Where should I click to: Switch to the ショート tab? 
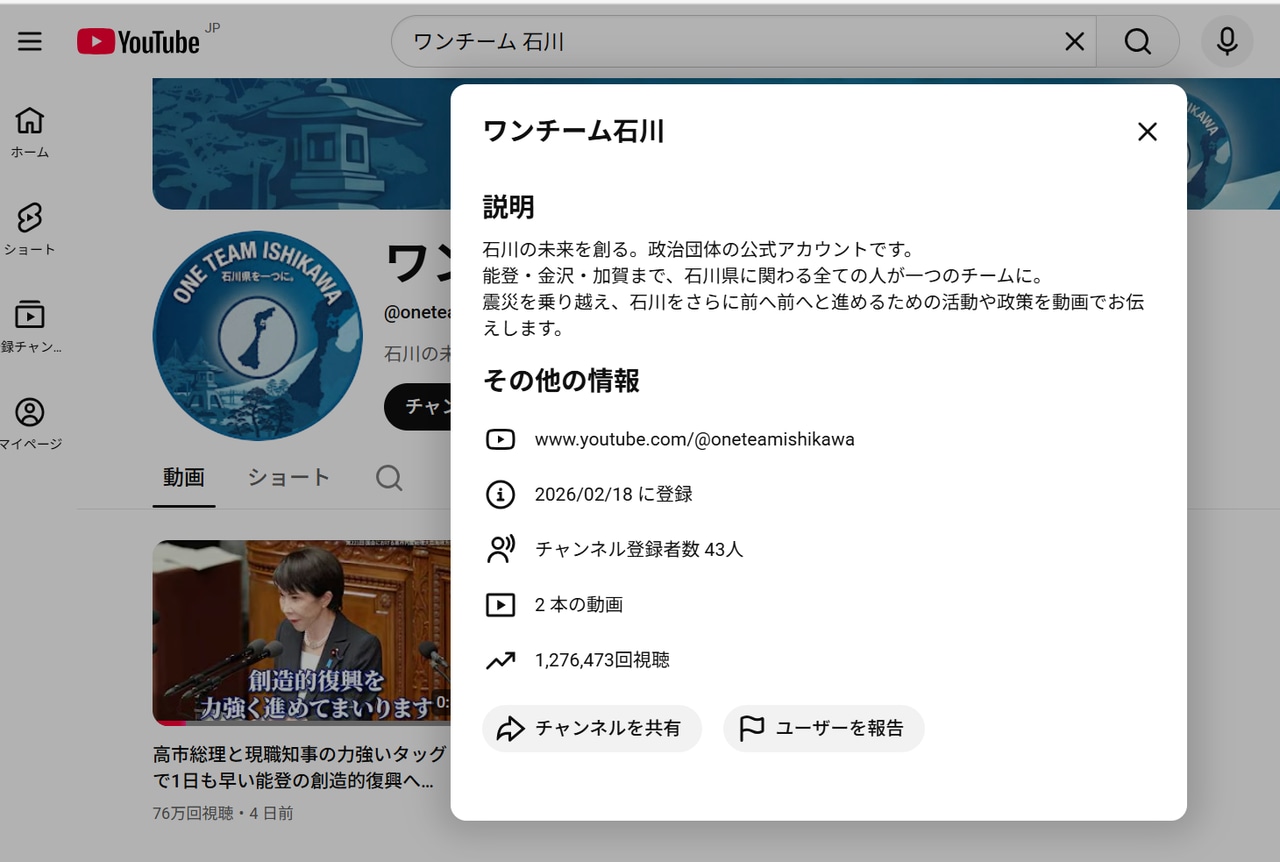point(289,478)
